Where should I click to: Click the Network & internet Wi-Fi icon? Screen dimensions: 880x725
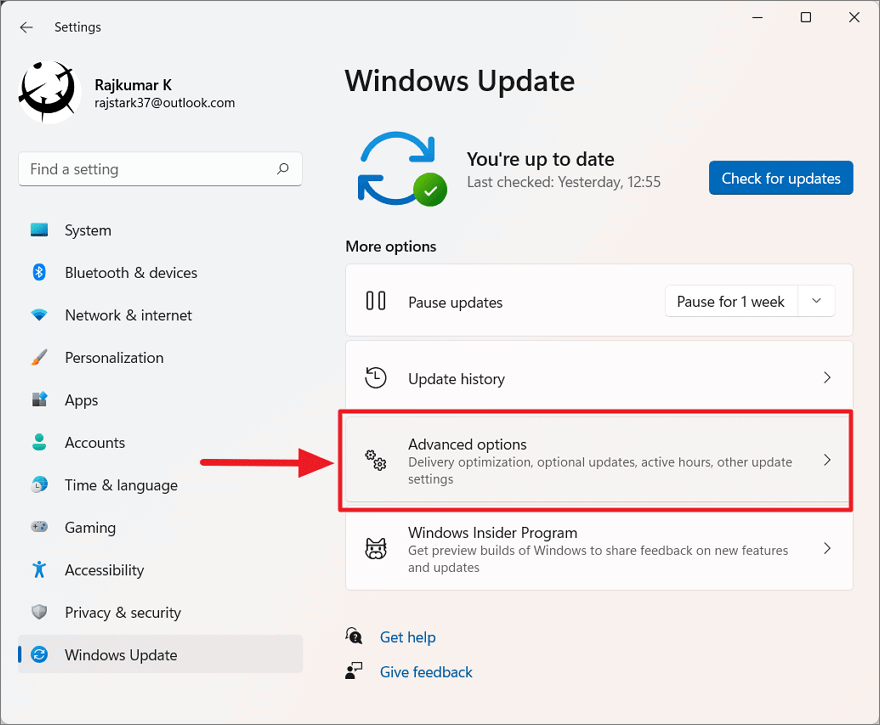coord(39,315)
